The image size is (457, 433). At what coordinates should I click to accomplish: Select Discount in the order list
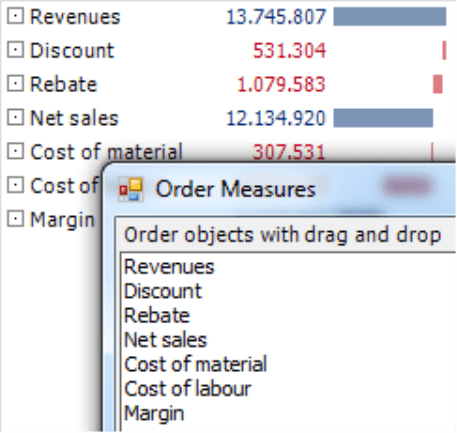pos(163,291)
